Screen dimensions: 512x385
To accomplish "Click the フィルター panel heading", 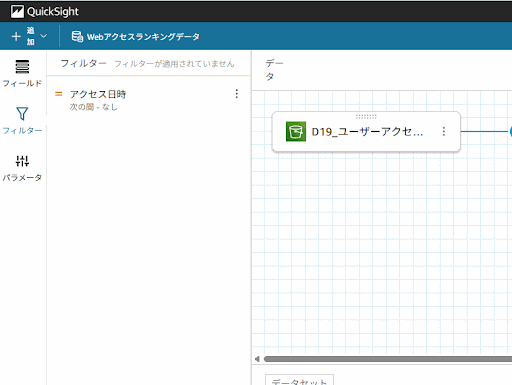I will pos(83,63).
